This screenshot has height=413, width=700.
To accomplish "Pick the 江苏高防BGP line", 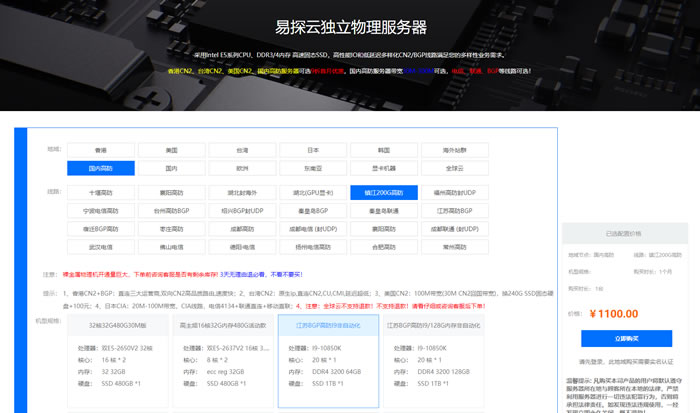I will [454, 211].
